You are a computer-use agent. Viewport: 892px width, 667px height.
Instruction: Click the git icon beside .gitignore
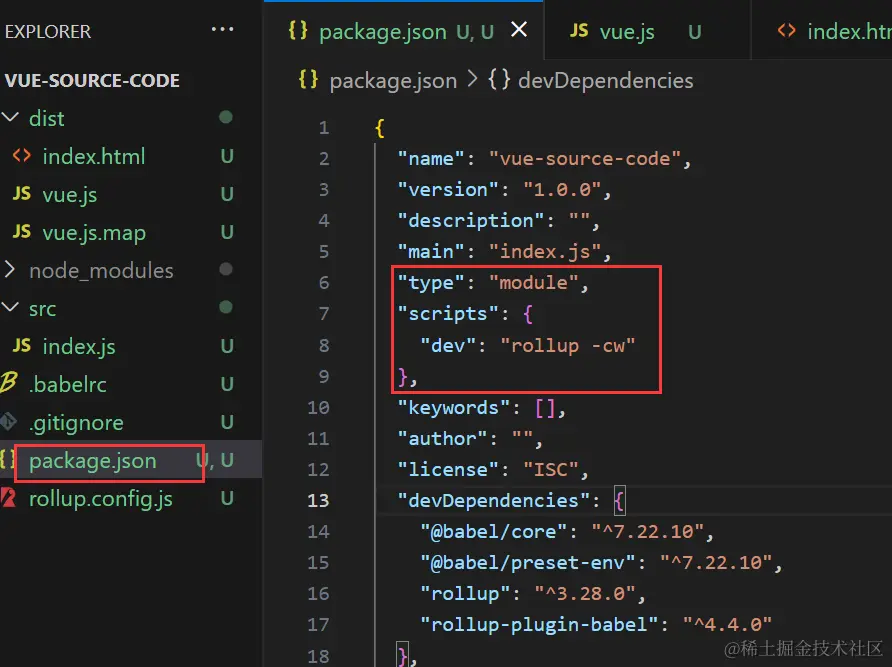click(x=8, y=421)
